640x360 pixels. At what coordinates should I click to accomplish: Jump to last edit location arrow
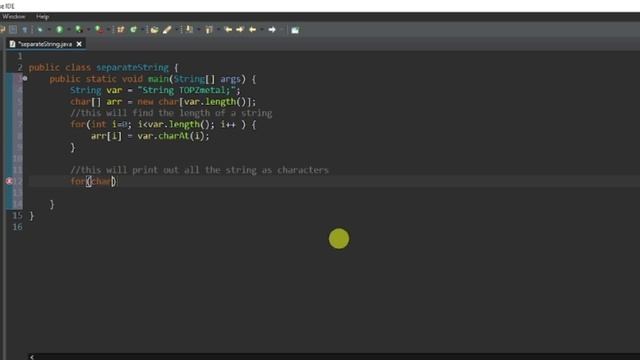tap(228, 29)
